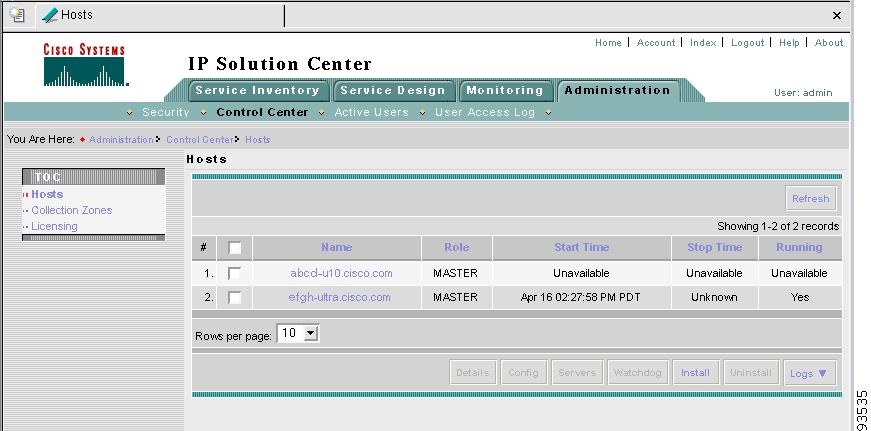Click the Details button

(x=473, y=373)
